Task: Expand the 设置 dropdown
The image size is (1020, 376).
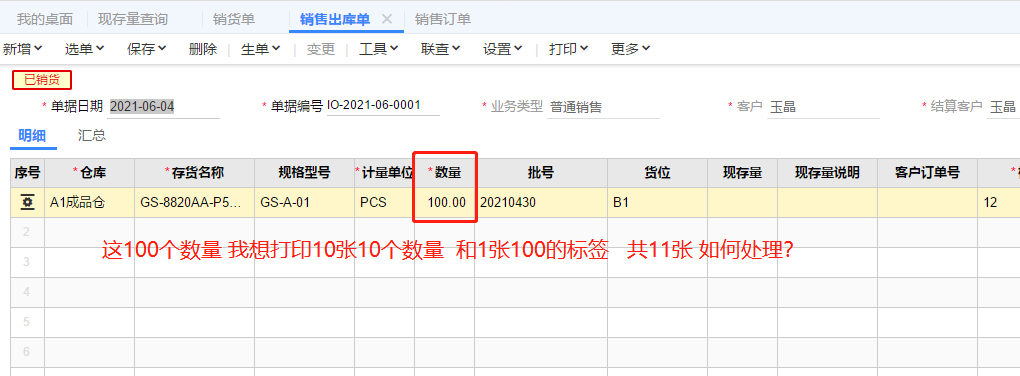Action: [502, 49]
